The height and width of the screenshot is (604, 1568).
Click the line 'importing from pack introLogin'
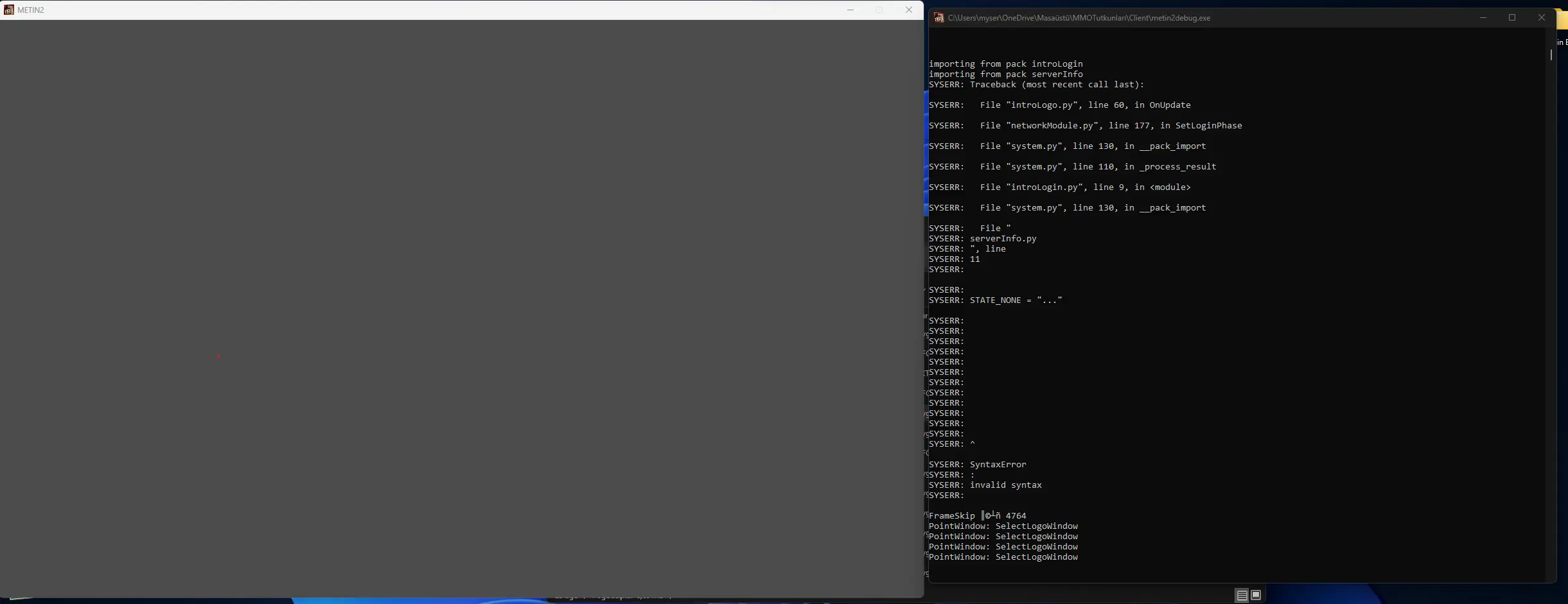[1006, 64]
